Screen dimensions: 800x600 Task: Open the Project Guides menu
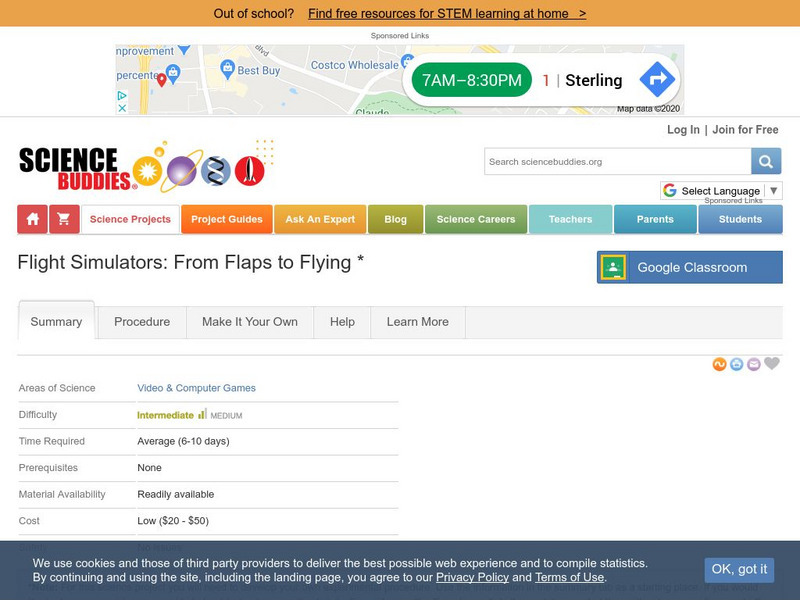point(227,219)
